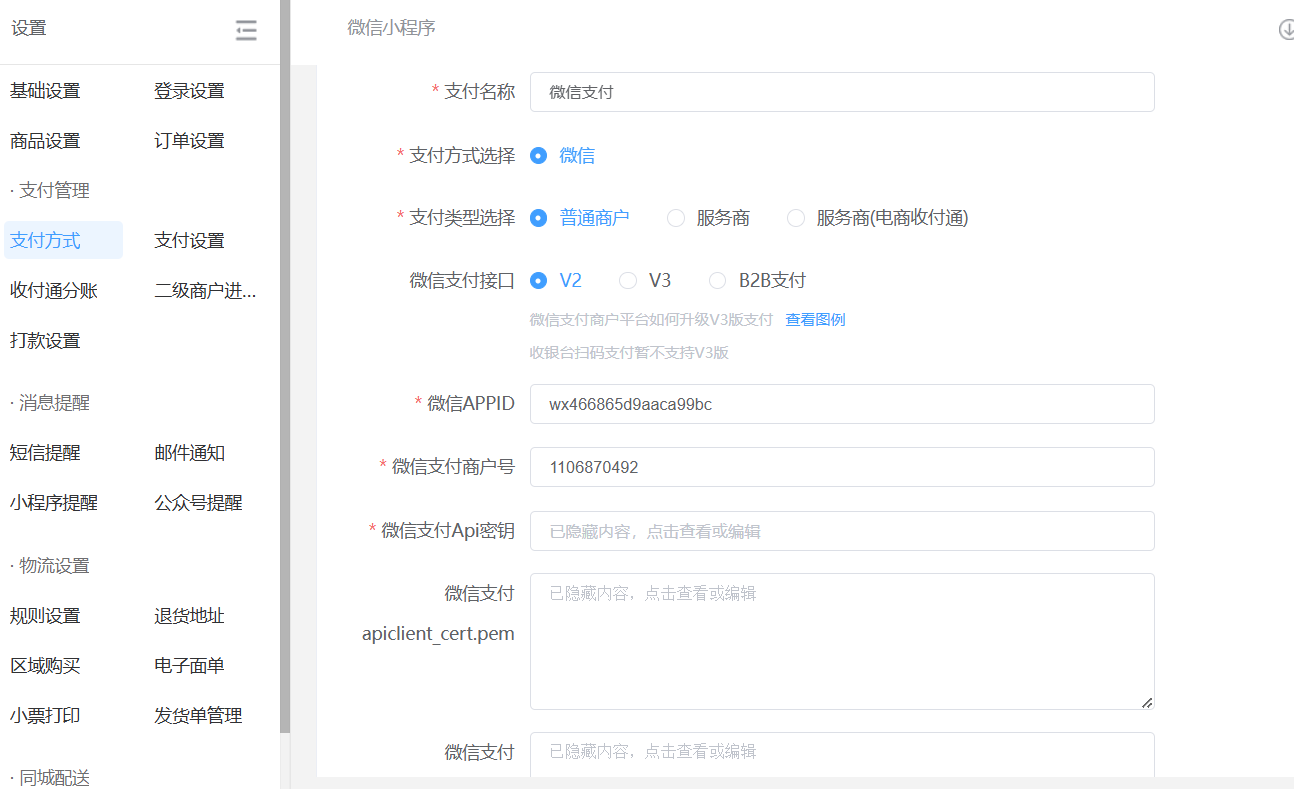Open the 查看图例 link
Viewport: 1294px width, 789px height.
click(815, 320)
